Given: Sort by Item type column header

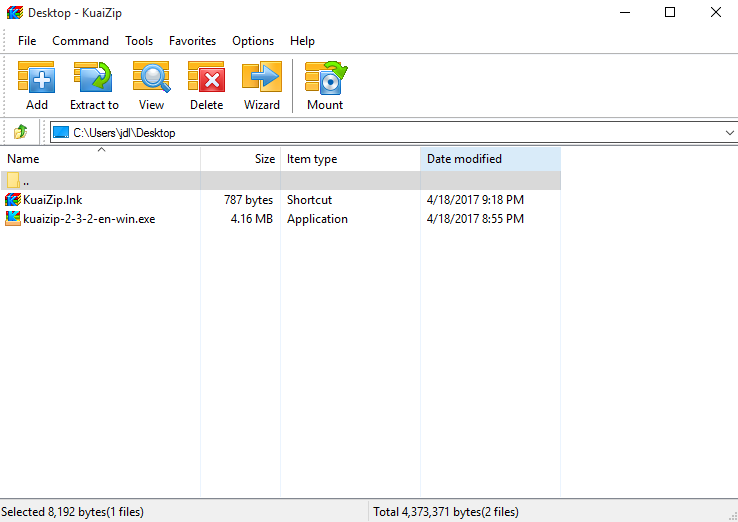Looking at the screenshot, I should pyautogui.click(x=350, y=159).
